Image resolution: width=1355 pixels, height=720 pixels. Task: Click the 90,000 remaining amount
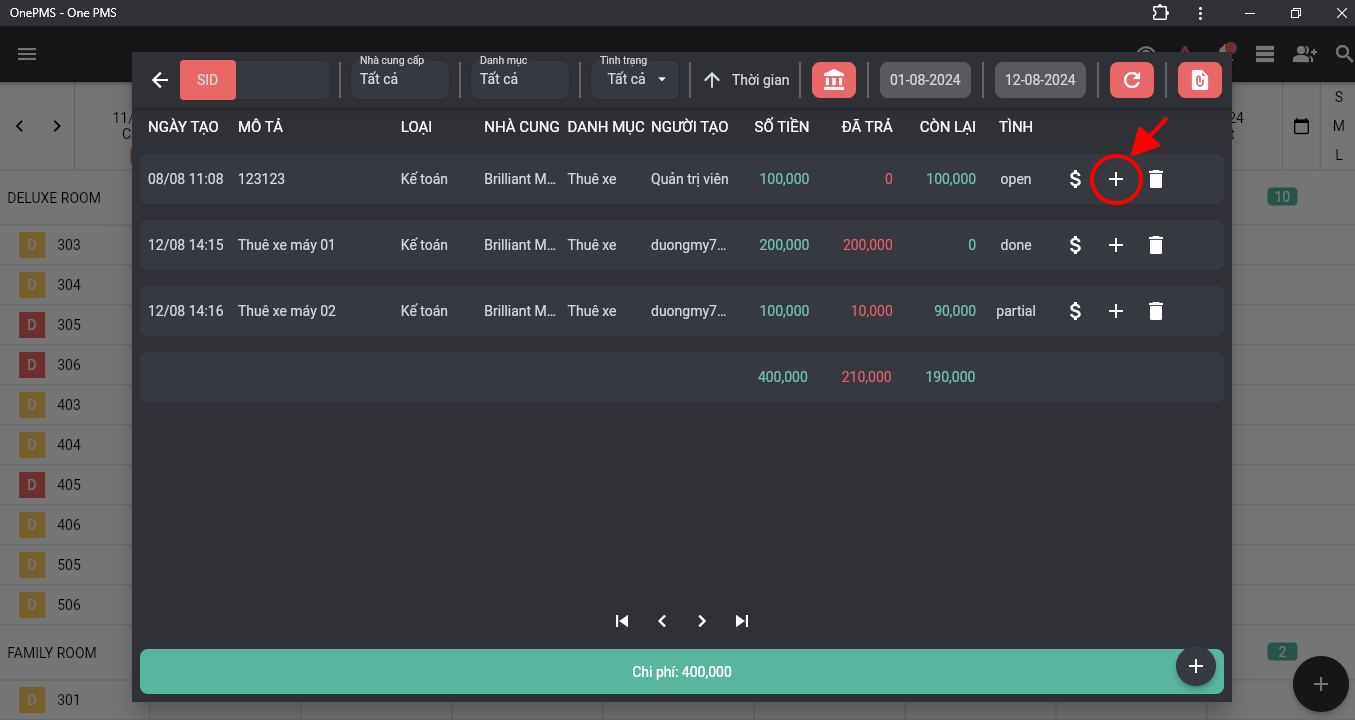pyautogui.click(x=955, y=311)
